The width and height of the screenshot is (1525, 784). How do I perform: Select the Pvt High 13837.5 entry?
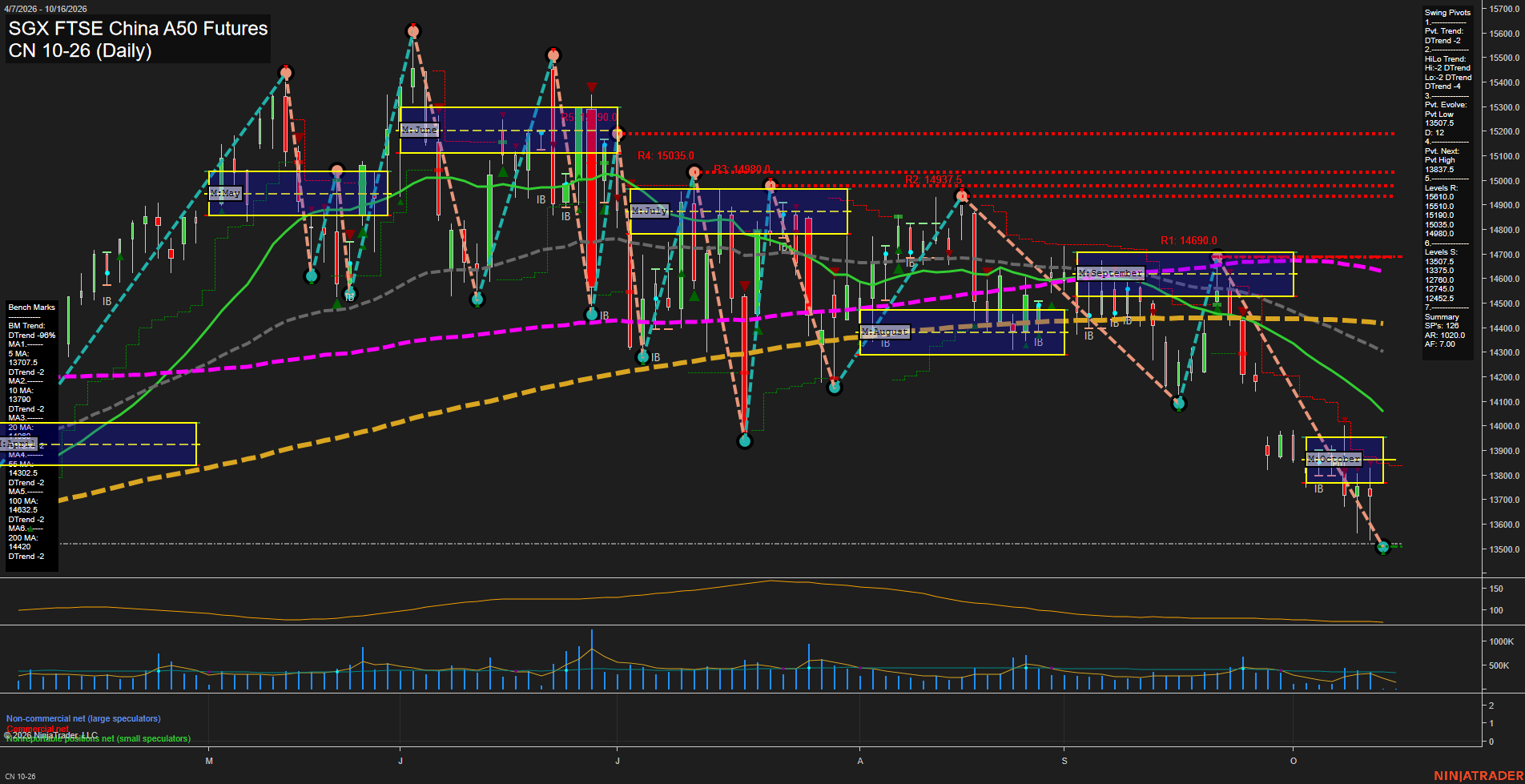pyautogui.click(x=1439, y=165)
